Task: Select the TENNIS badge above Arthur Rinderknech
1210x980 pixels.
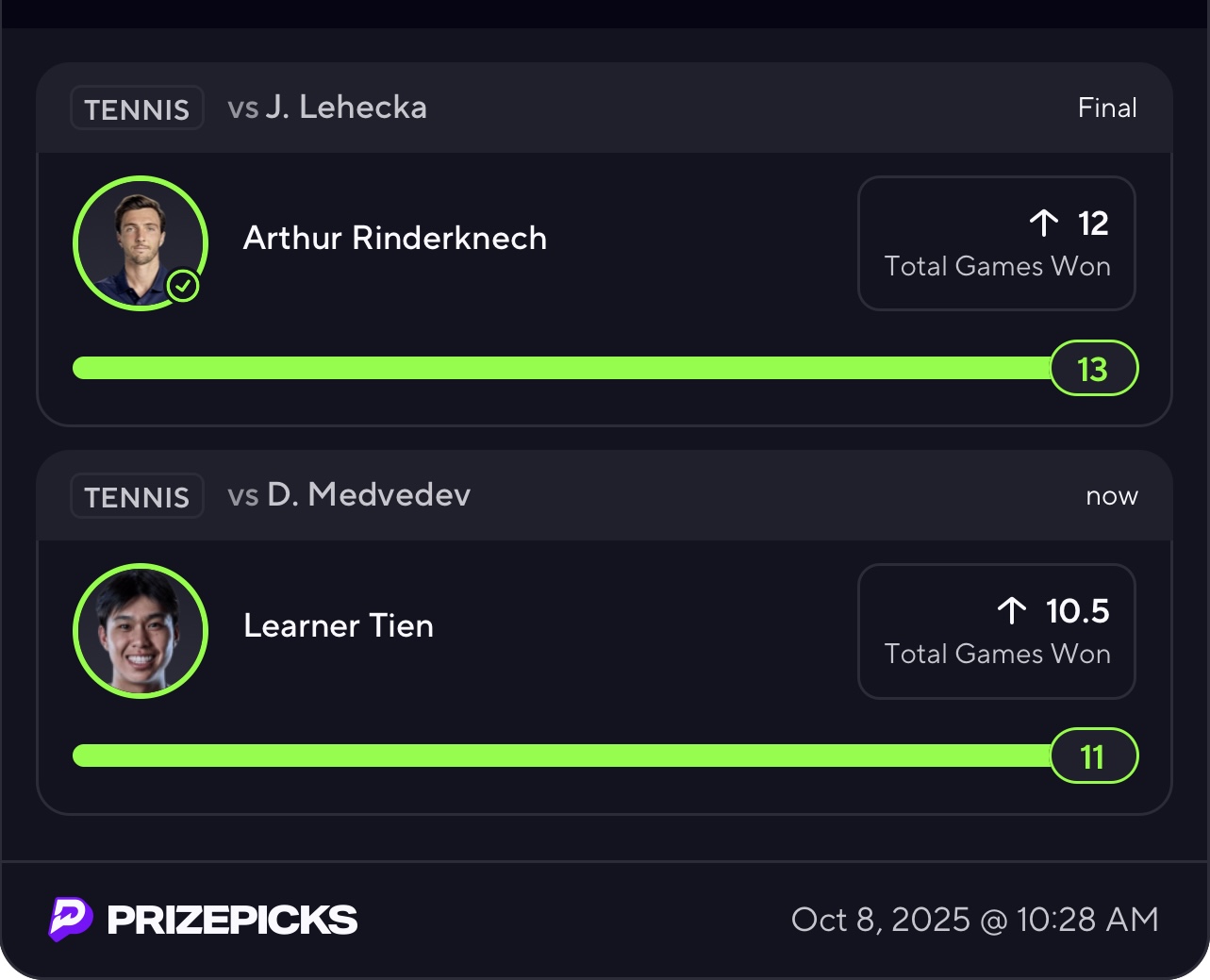Action: click(x=137, y=108)
